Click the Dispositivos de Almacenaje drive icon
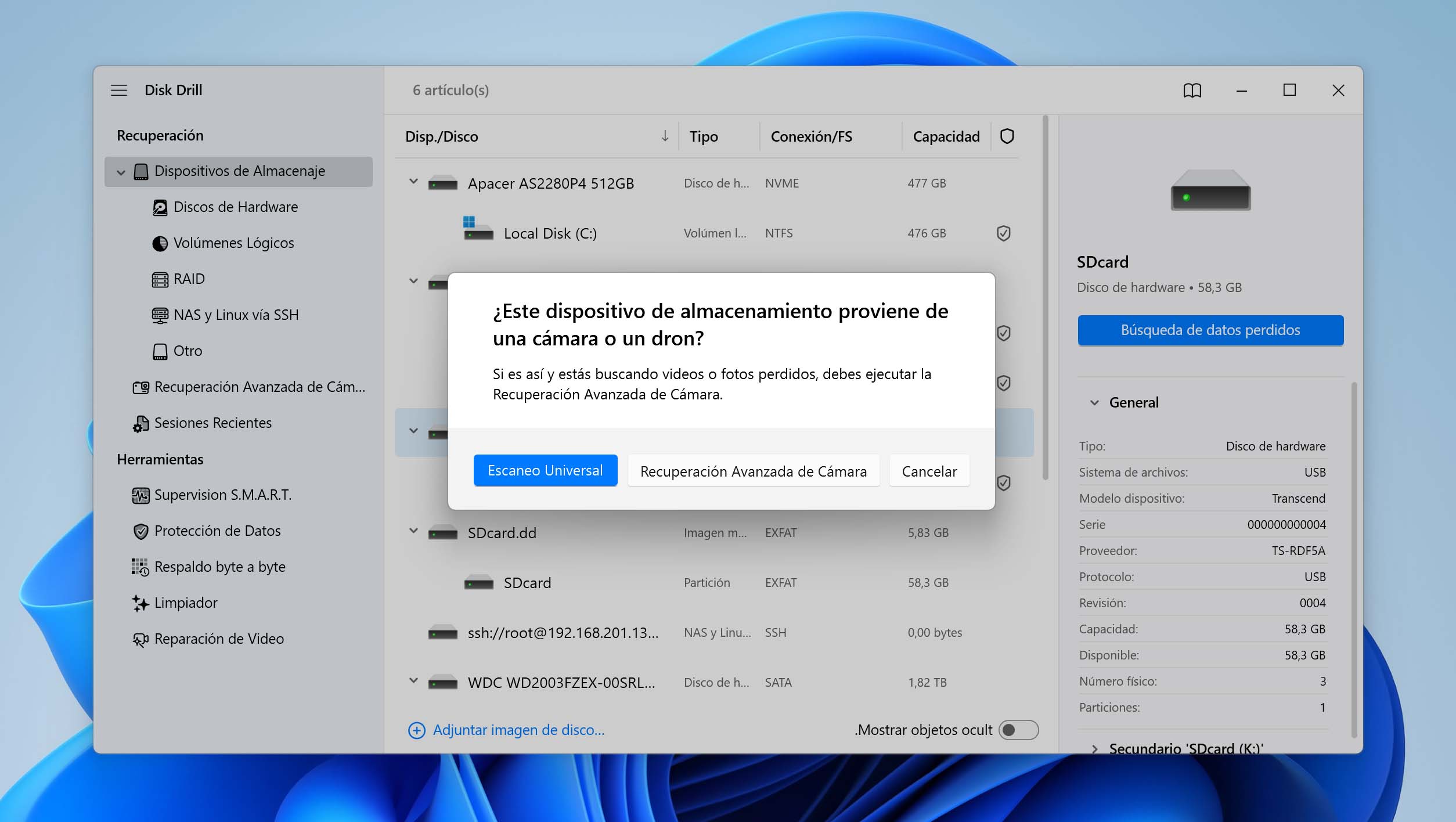 [x=140, y=171]
